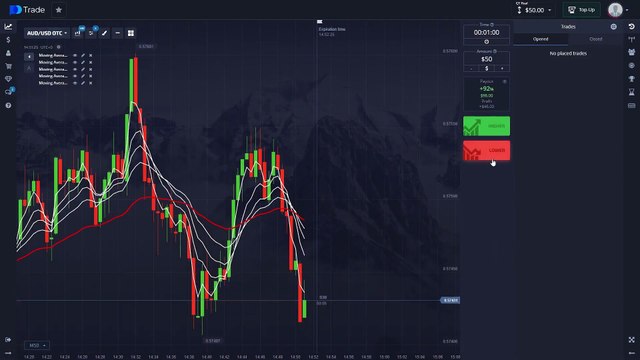Open the Market shopping cart icon

click(x=8, y=66)
